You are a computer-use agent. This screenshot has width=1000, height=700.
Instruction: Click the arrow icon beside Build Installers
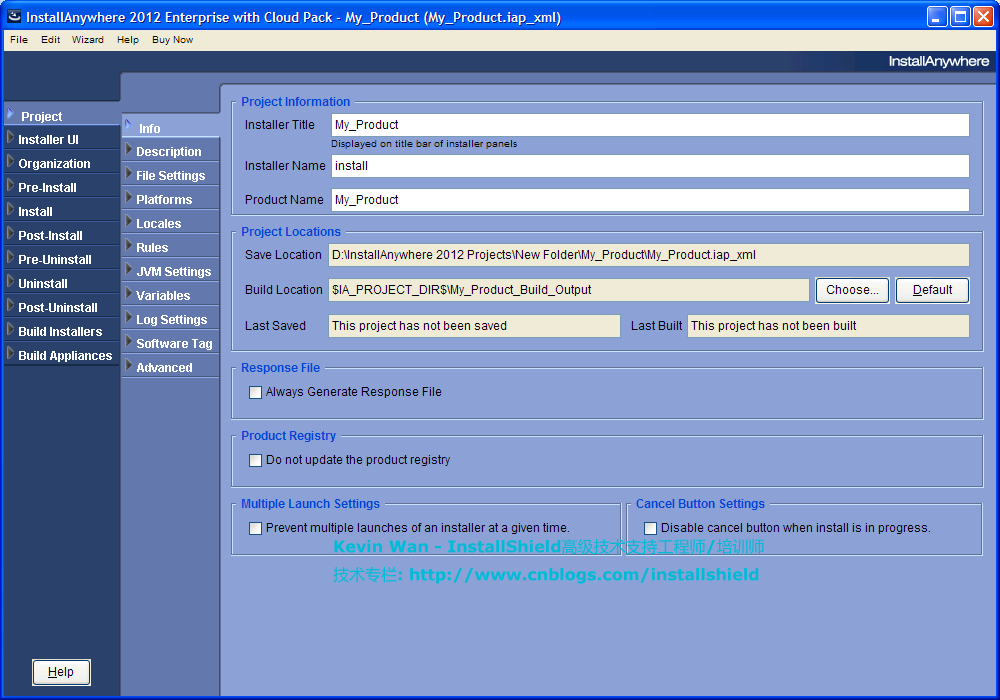(x=10, y=330)
